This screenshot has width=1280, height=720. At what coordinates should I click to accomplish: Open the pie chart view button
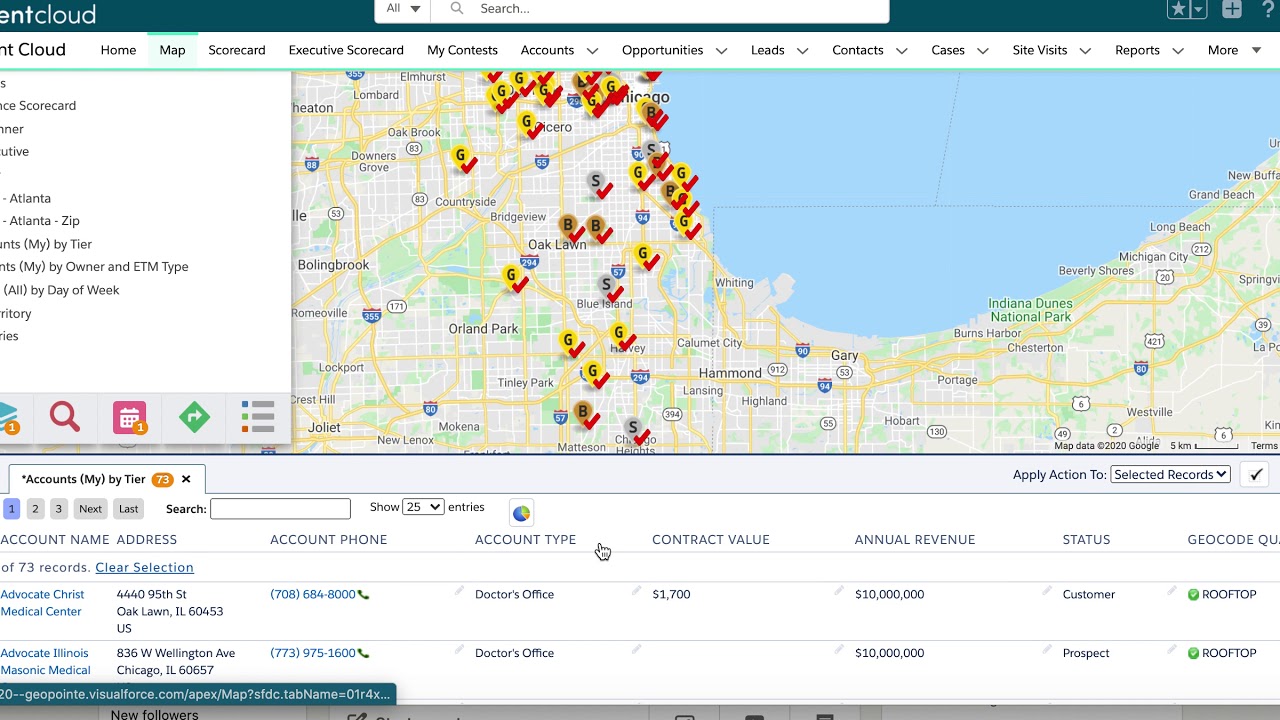pos(521,513)
